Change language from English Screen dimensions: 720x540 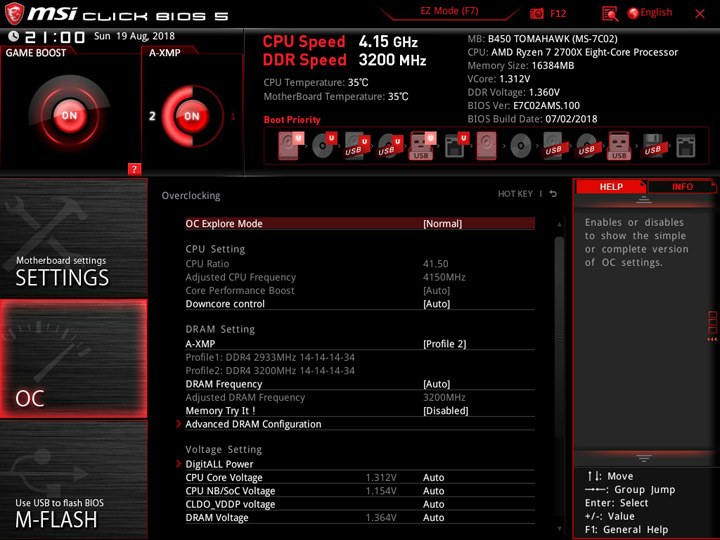click(x=650, y=13)
